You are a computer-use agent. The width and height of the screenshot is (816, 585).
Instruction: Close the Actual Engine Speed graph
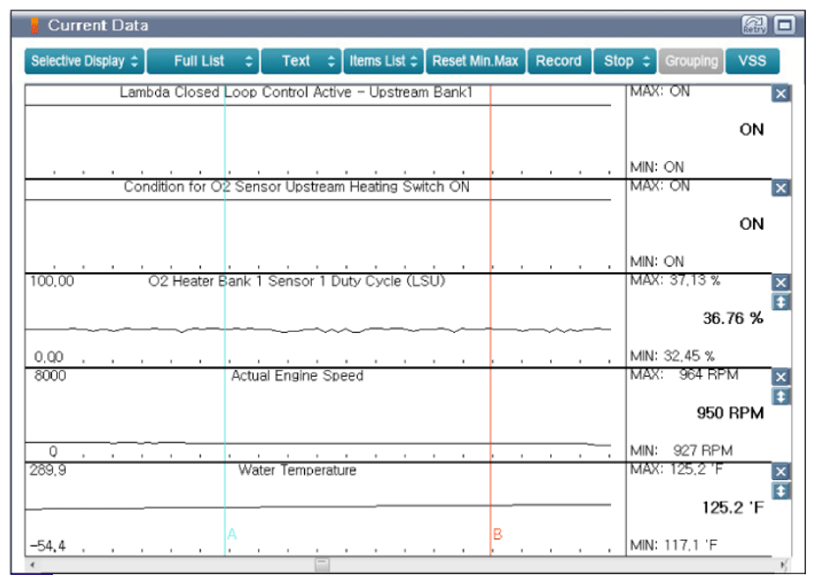(x=781, y=377)
